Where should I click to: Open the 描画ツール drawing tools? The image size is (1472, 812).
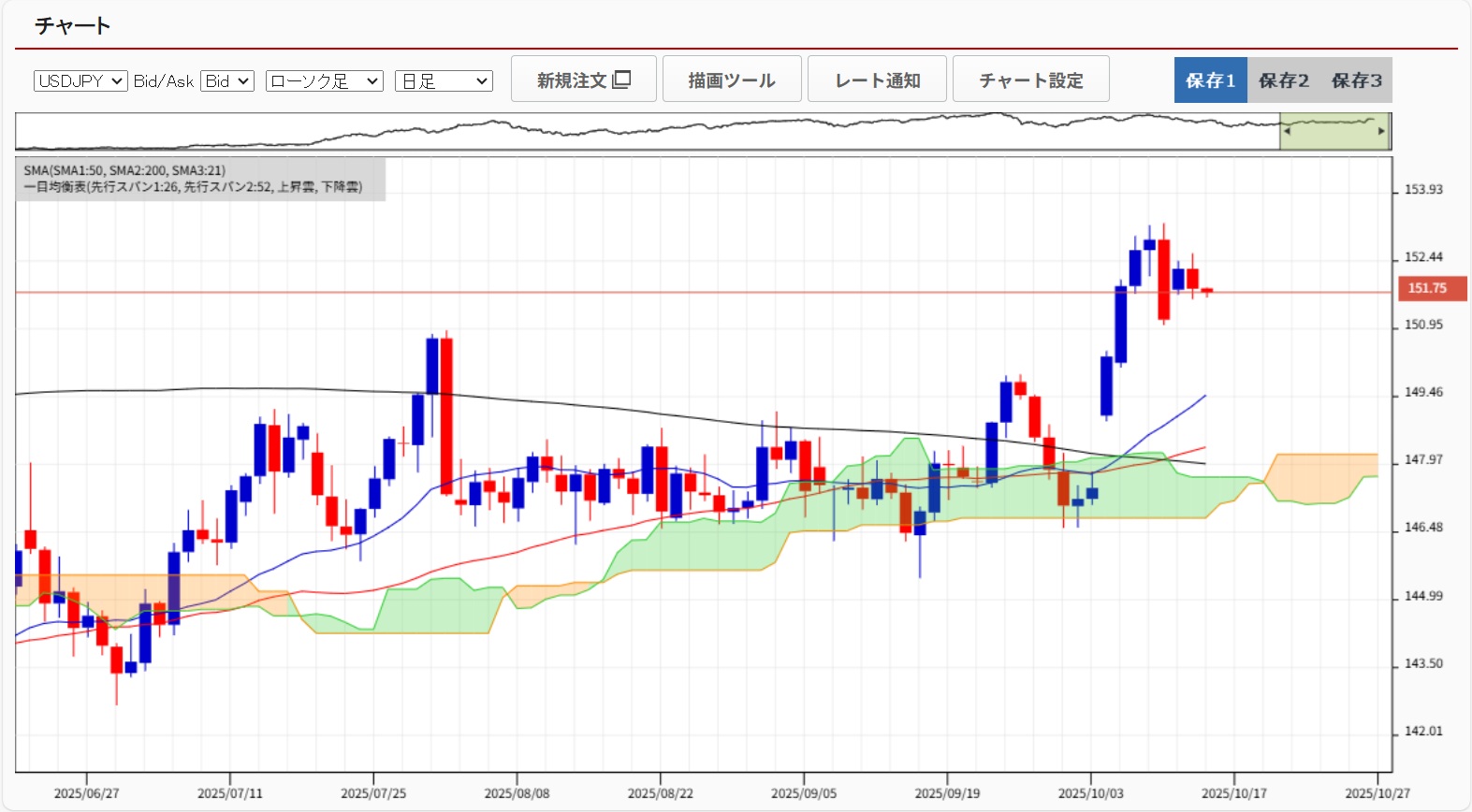[x=732, y=80]
